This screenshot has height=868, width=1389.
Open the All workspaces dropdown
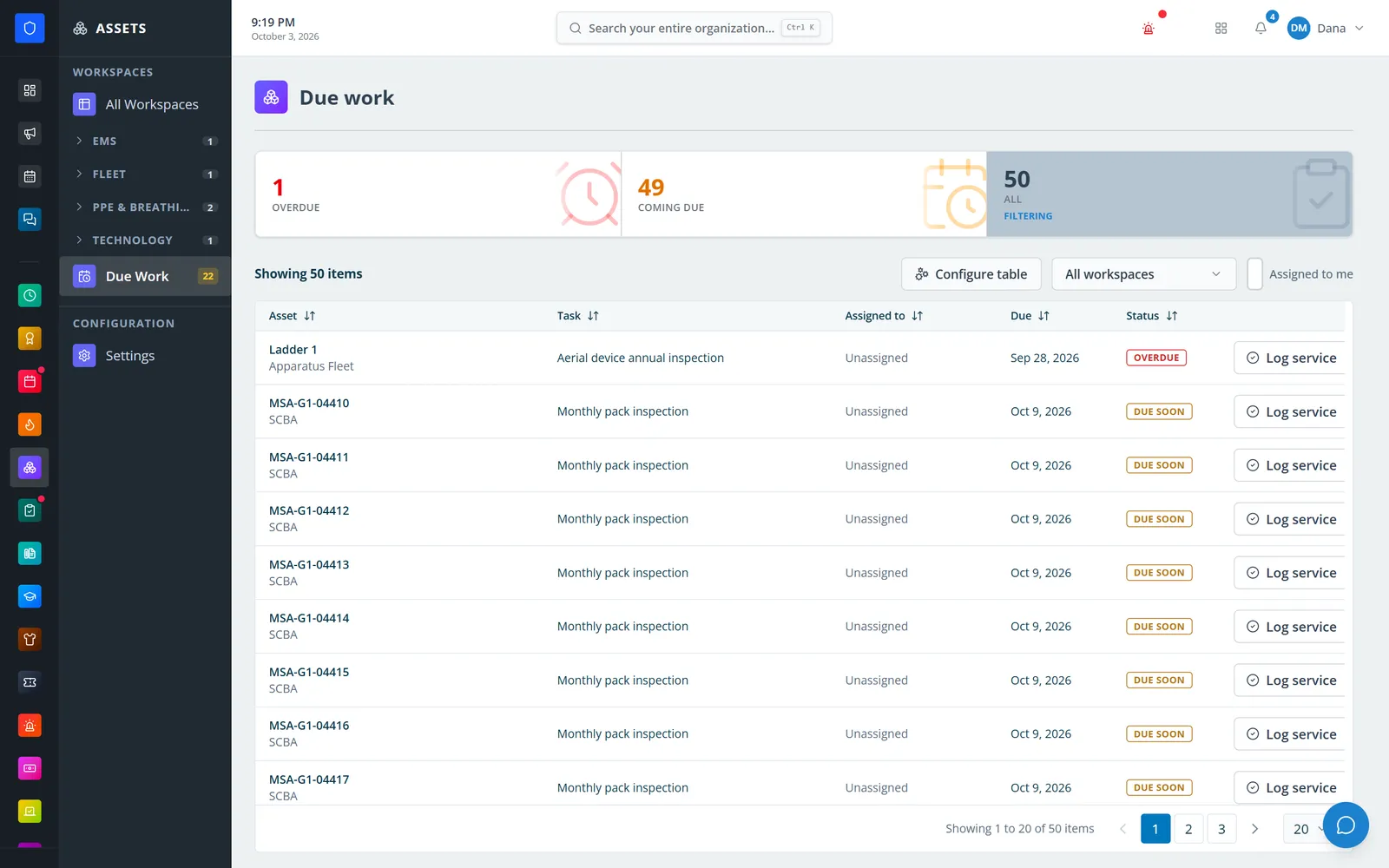[x=1143, y=274]
